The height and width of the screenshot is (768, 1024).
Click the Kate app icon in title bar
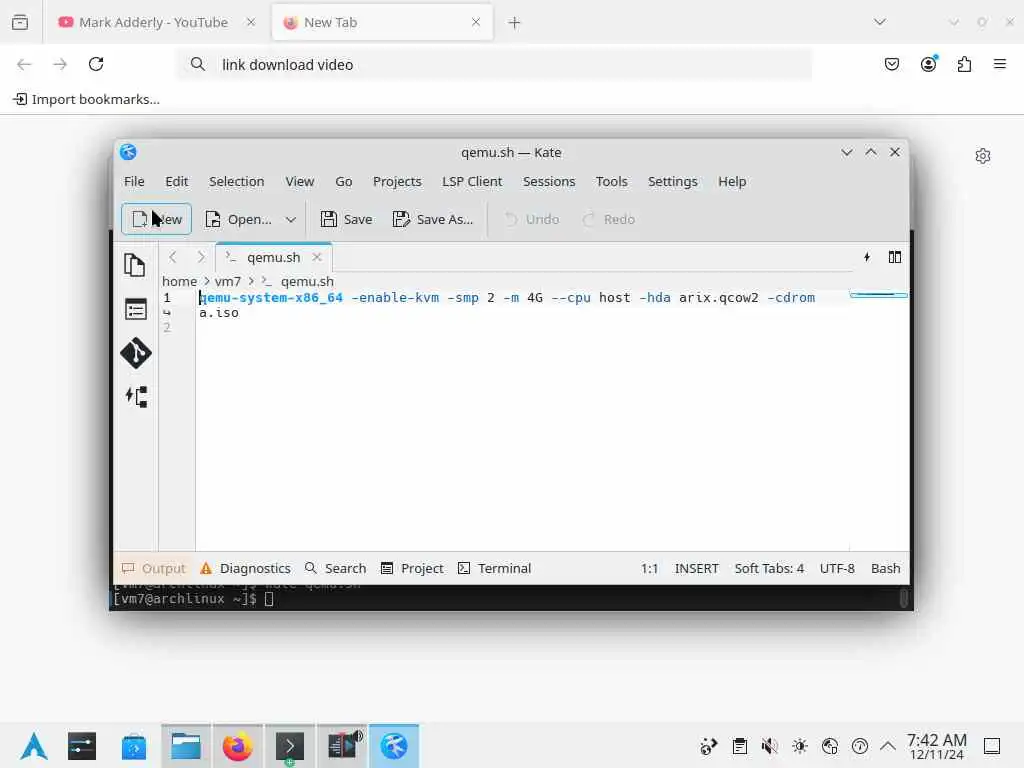(128, 152)
